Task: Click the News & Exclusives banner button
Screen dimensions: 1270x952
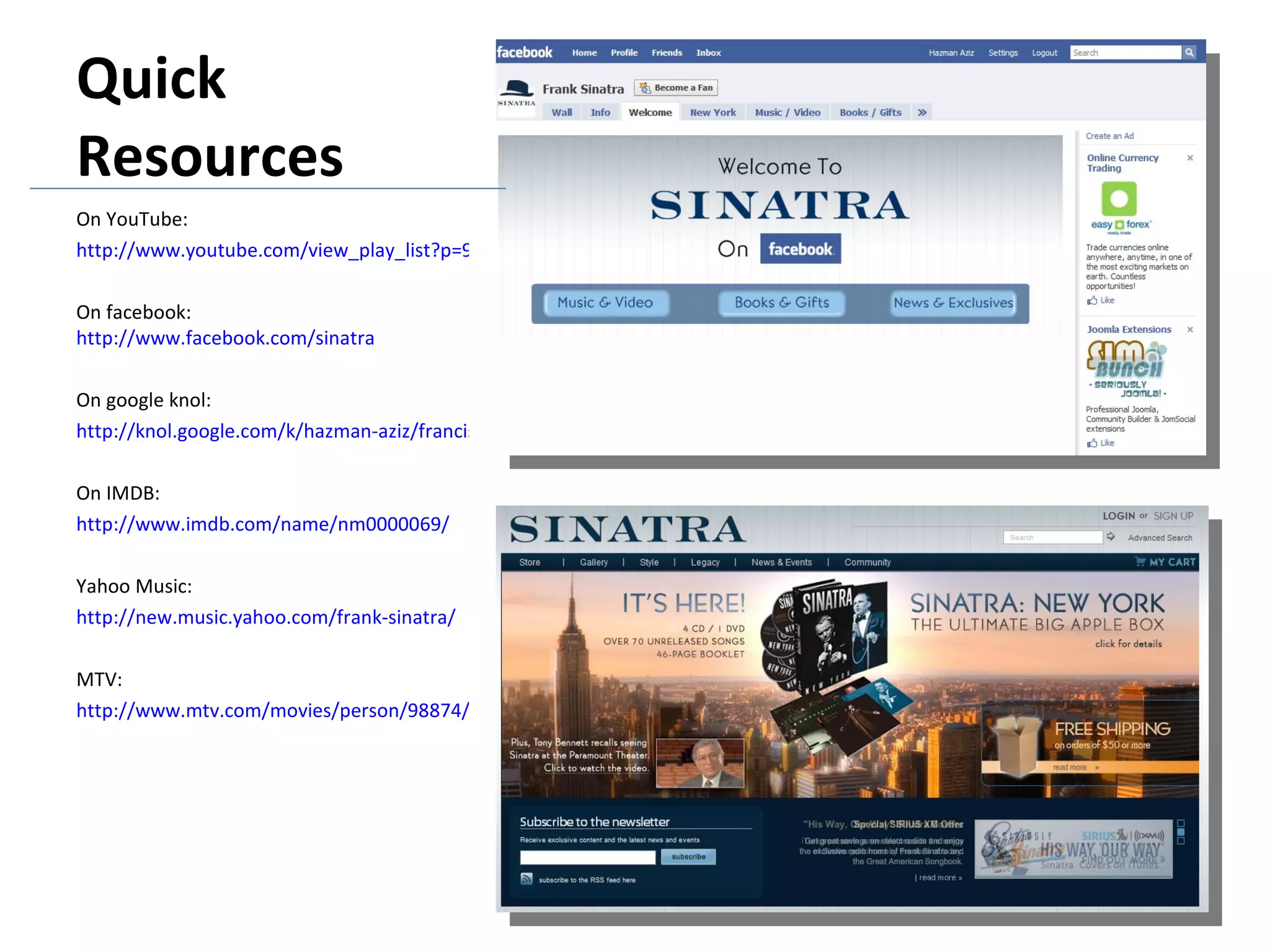Action: point(953,303)
